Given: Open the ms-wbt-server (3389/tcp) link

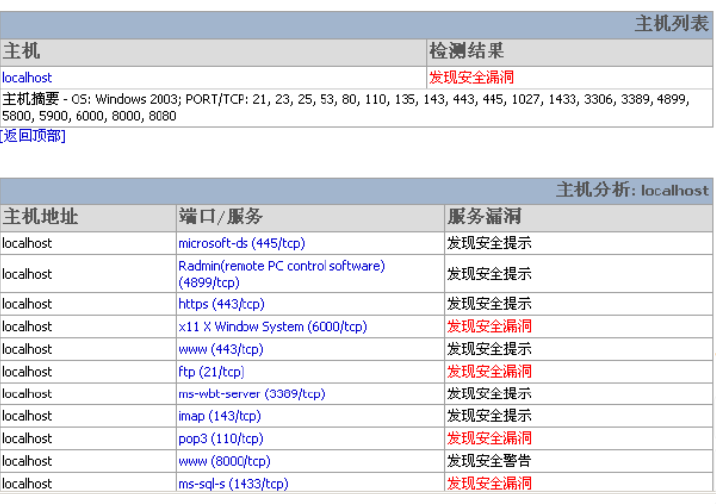Looking at the screenshot, I should coord(252,394).
